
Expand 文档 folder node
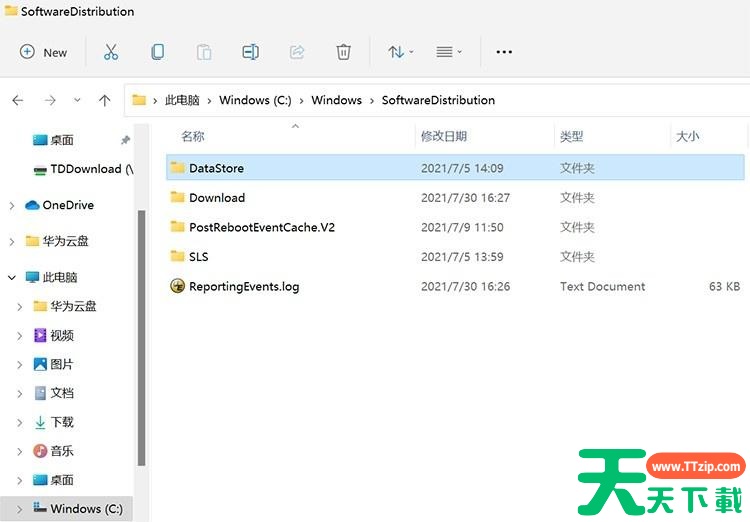tap(20, 394)
